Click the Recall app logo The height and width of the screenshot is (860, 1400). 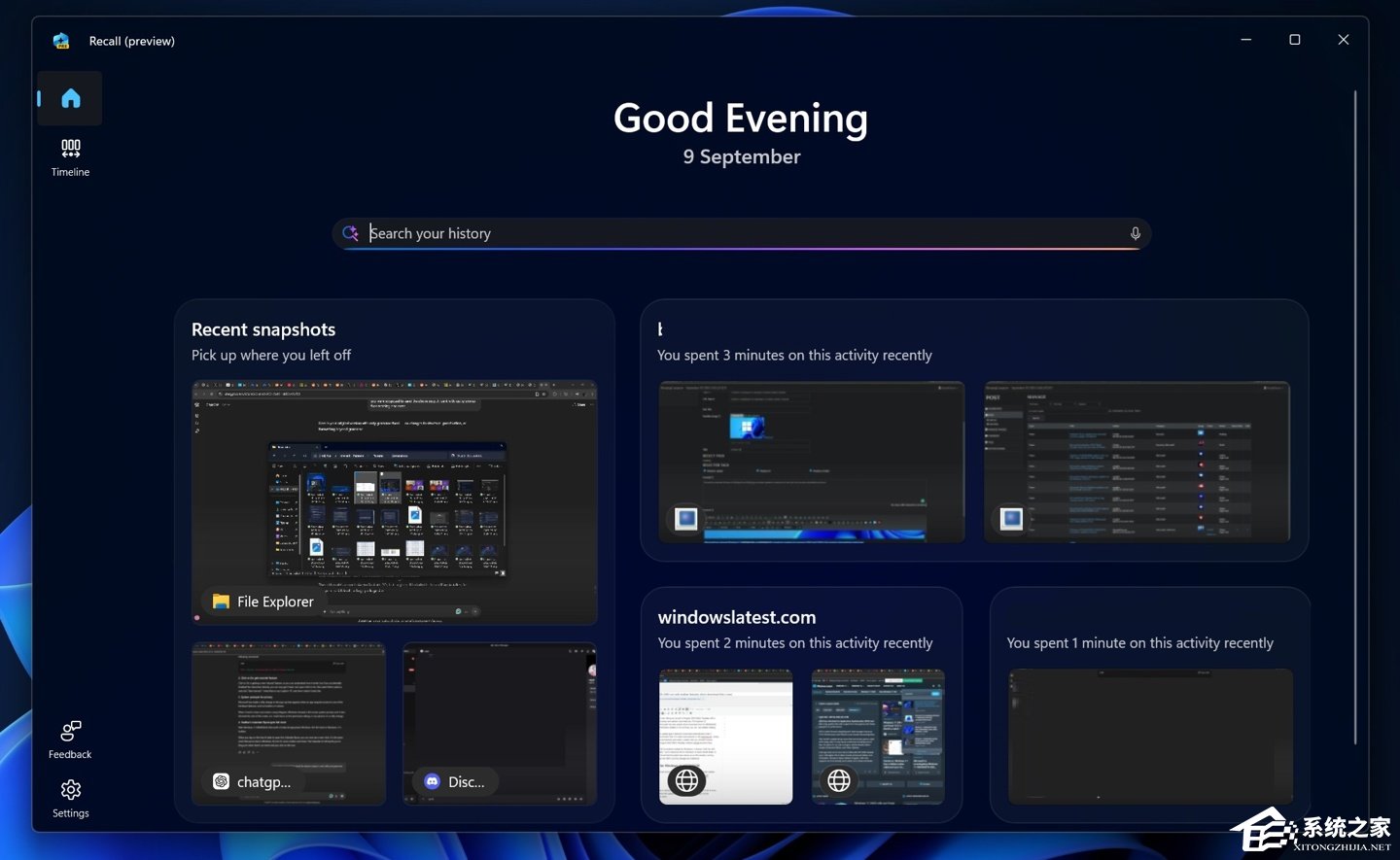tap(61, 41)
